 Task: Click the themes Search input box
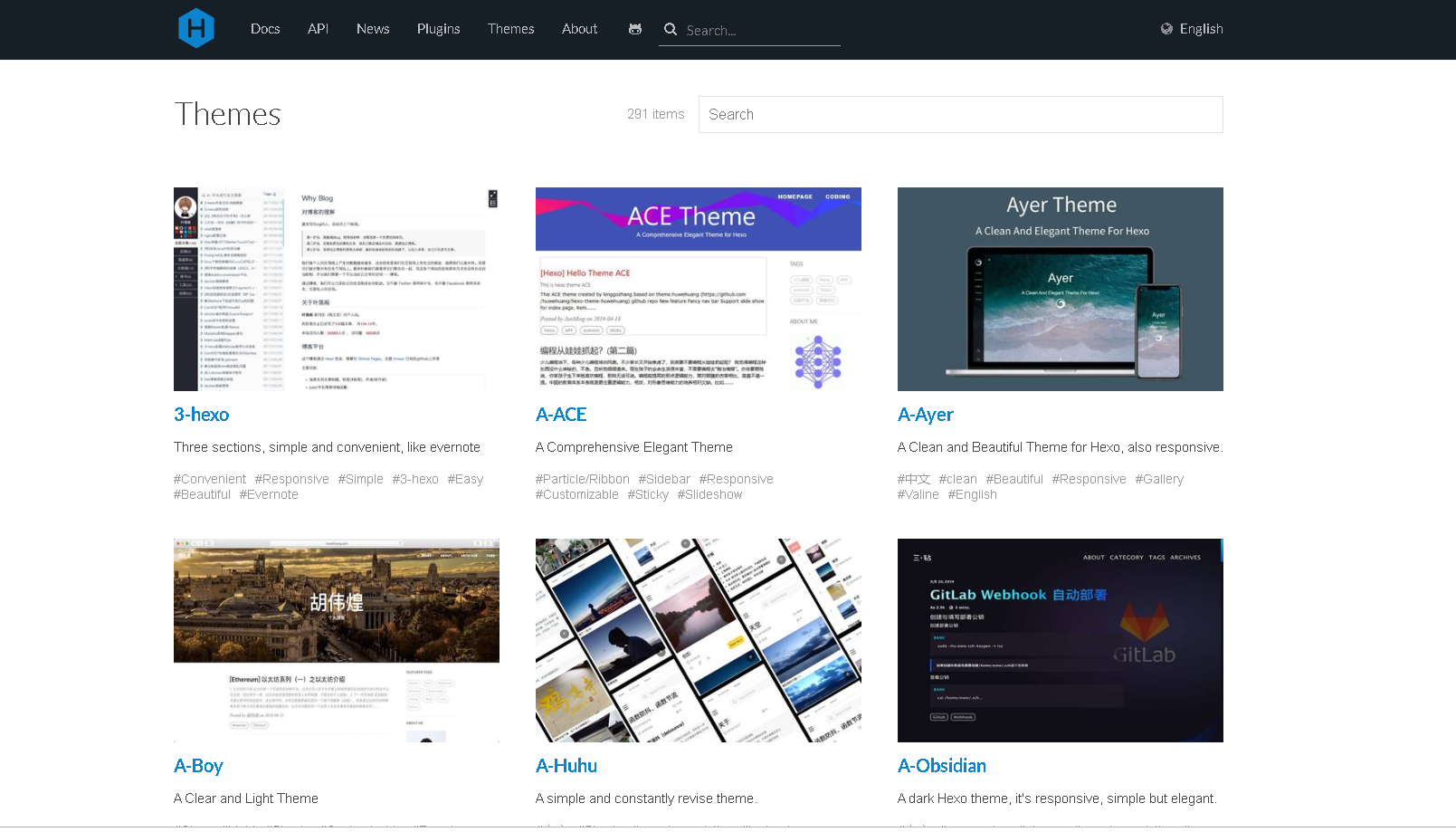(x=961, y=114)
